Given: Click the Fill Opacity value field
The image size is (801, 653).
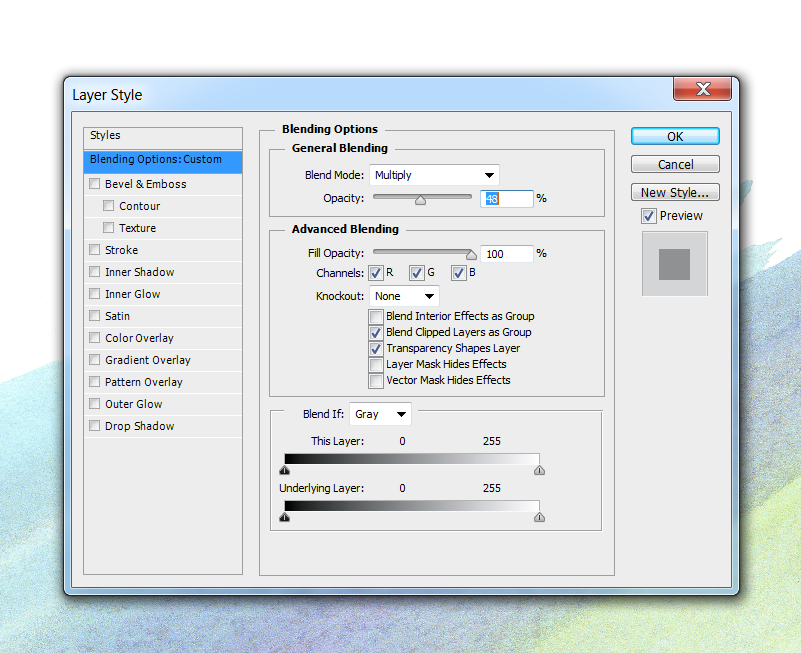Looking at the screenshot, I should (x=506, y=254).
